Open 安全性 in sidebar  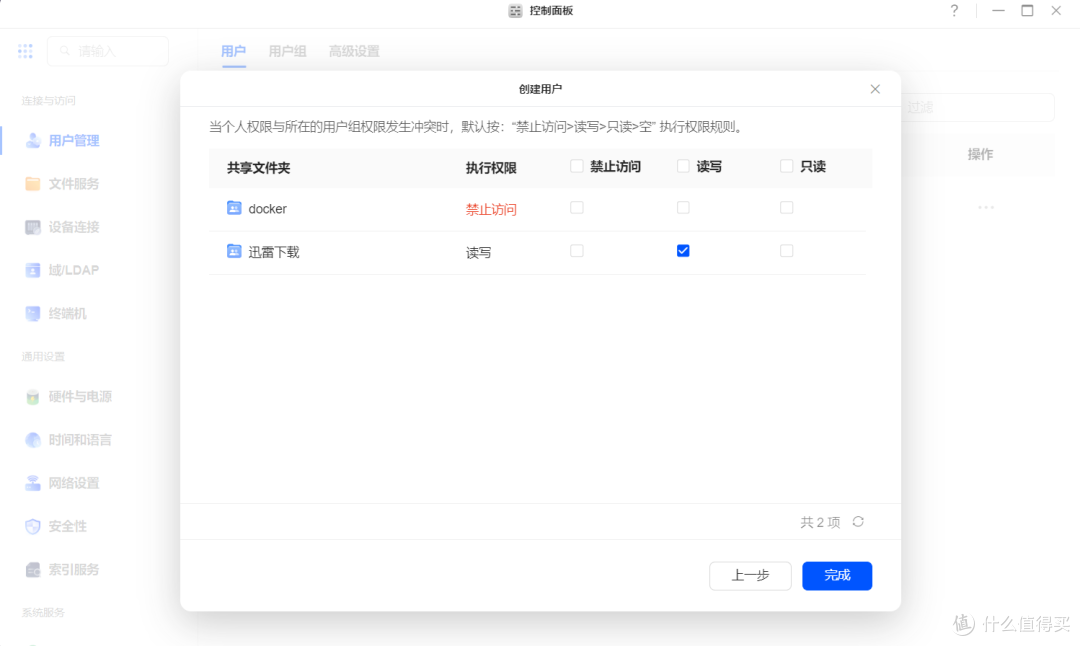pyautogui.click(x=67, y=526)
